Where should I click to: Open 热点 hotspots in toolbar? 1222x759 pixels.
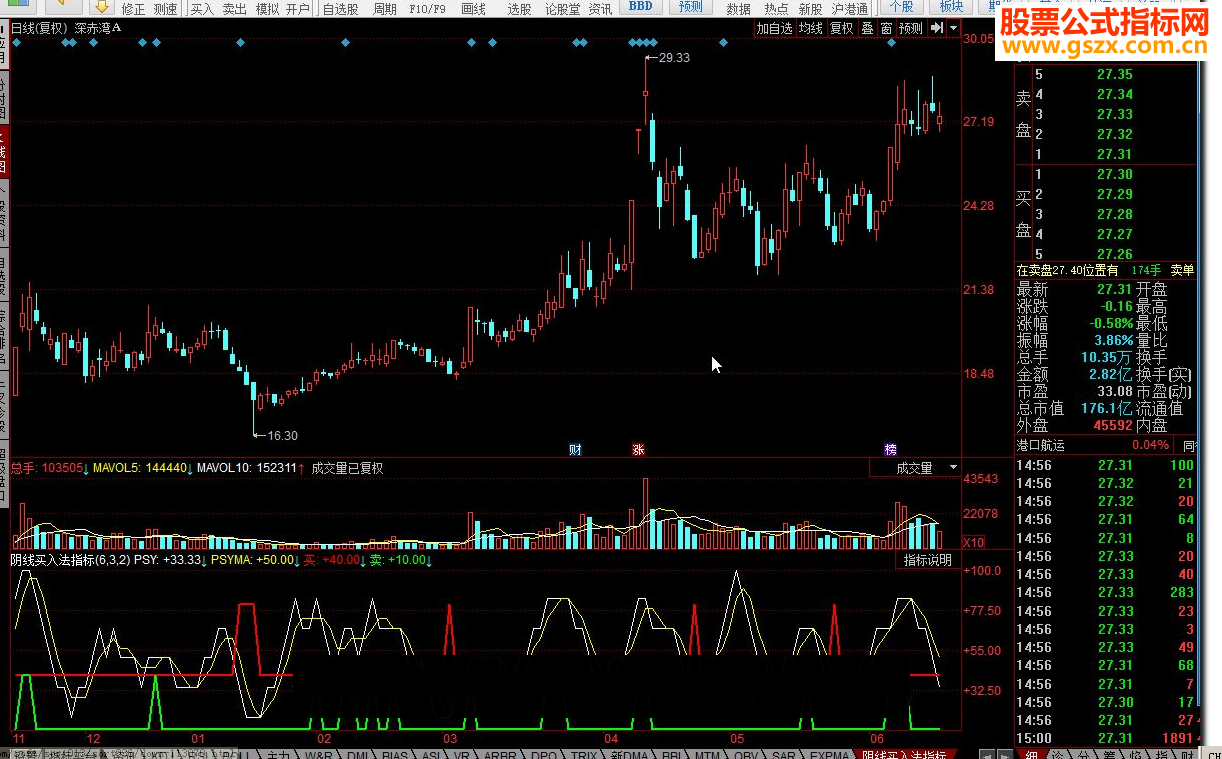pyautogui.click(x=776, y=9)
